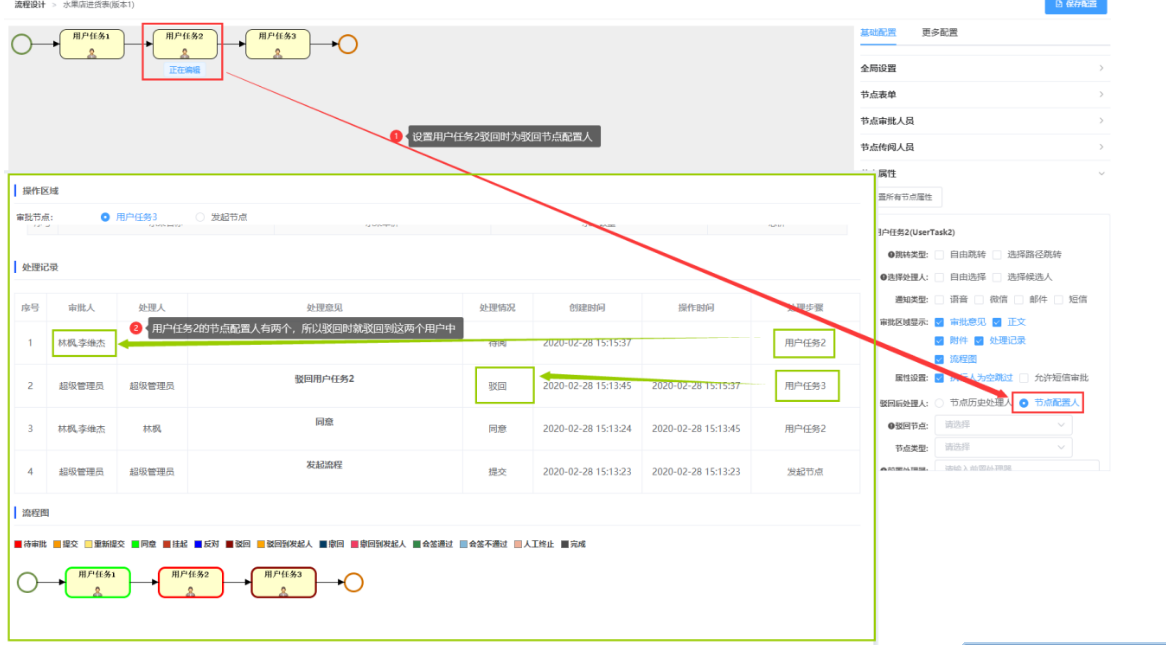Click the start circle in 流程图 diagram
This screenshot has height=645, width=1166.
[28, 582]
